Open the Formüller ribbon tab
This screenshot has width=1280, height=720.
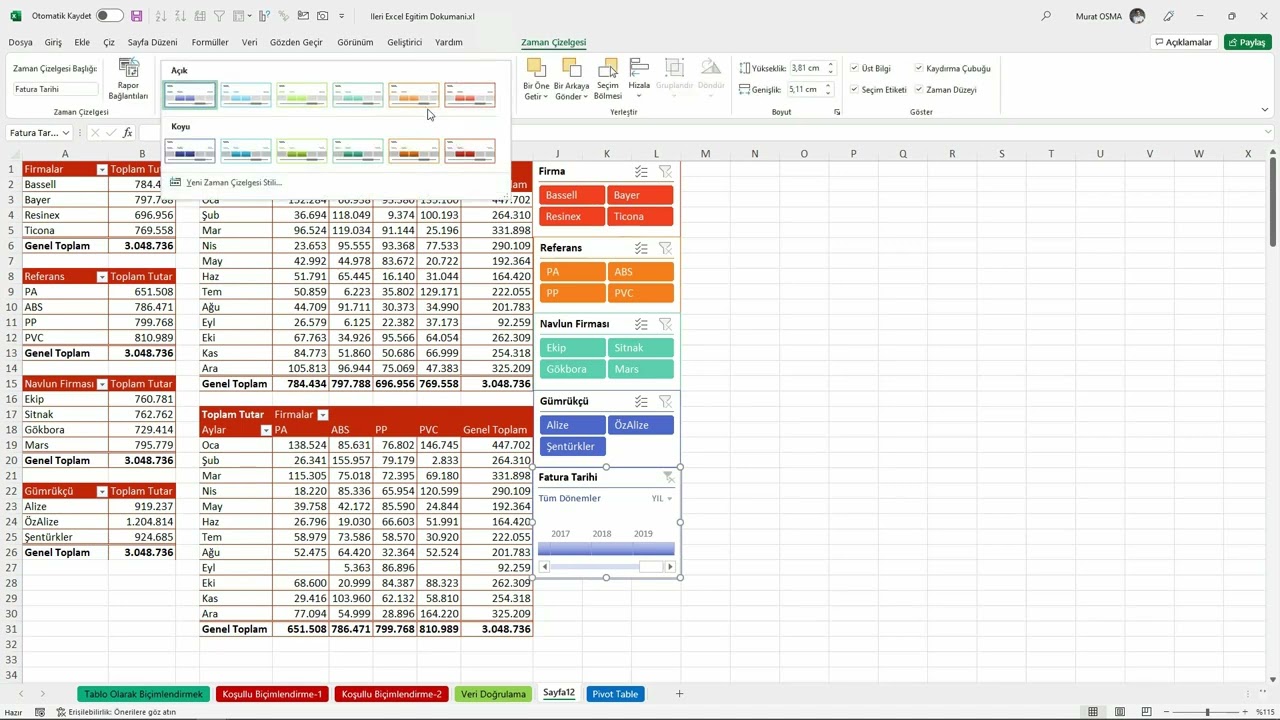[x=210, y=42]
